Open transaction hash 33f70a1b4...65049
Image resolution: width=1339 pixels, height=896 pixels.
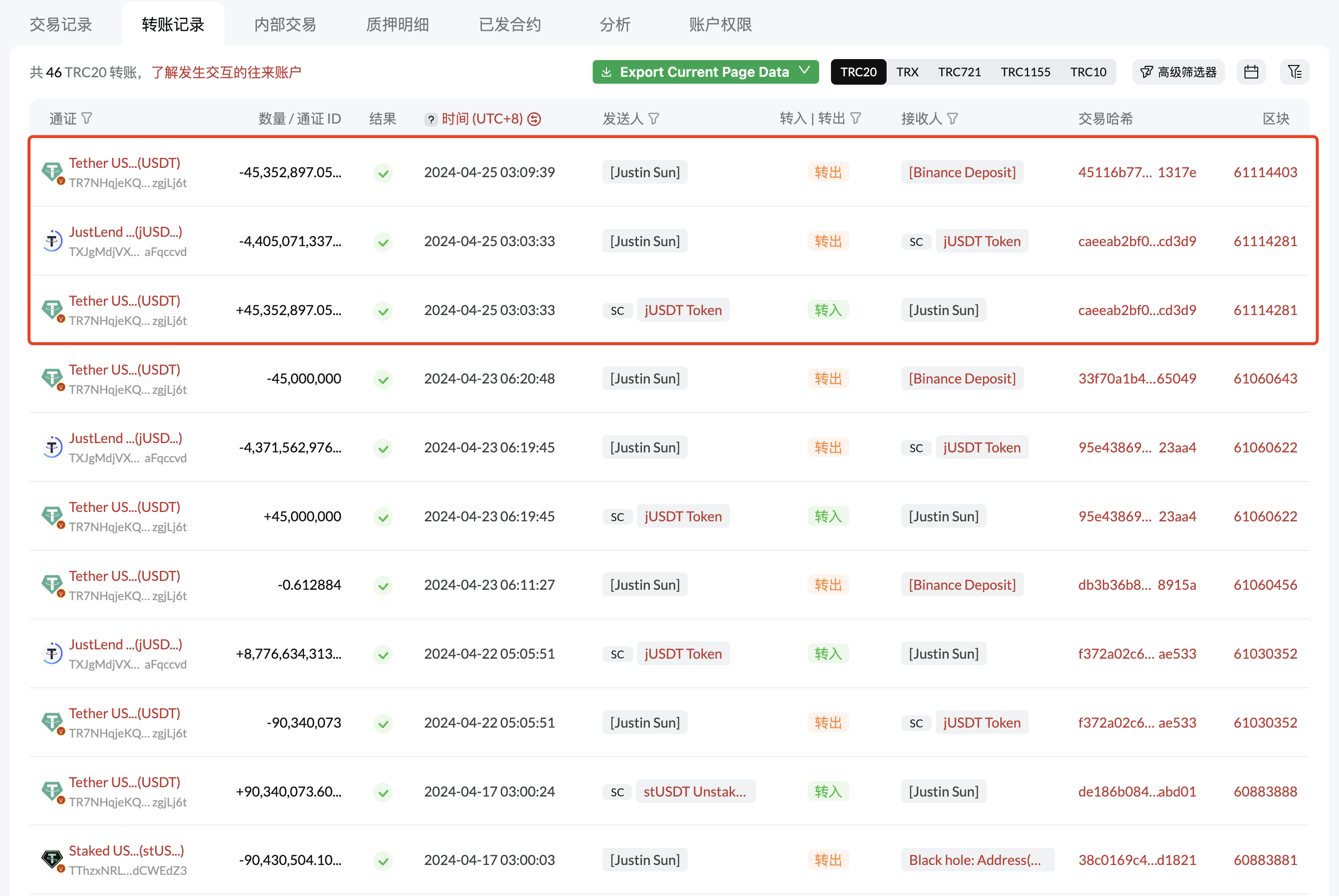click(x=1137, y=378)
